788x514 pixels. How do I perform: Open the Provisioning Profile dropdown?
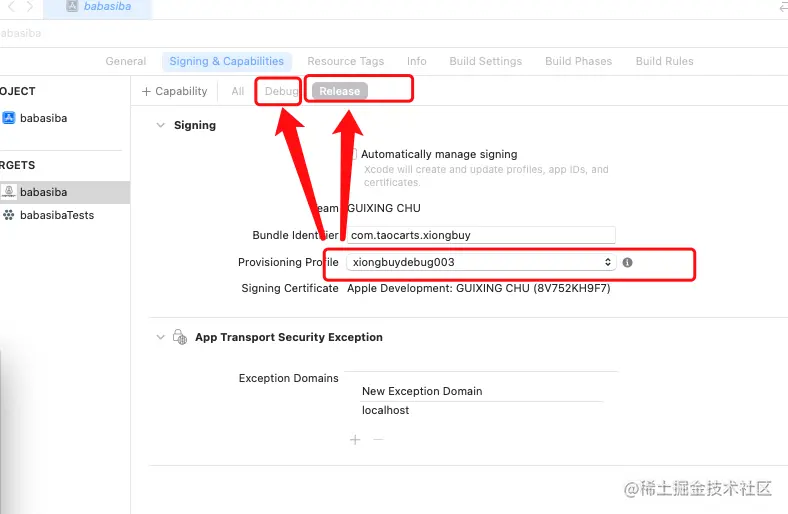(481, 262)
